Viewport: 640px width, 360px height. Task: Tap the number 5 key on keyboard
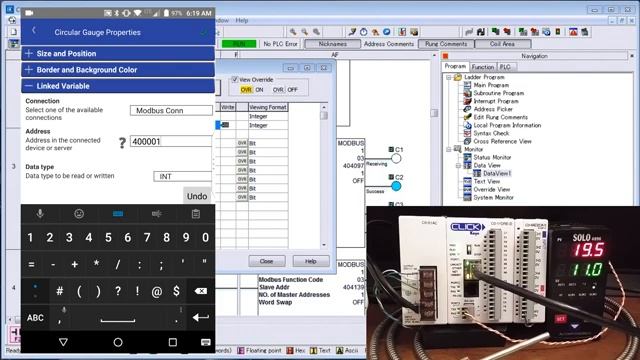pos(108,237)
